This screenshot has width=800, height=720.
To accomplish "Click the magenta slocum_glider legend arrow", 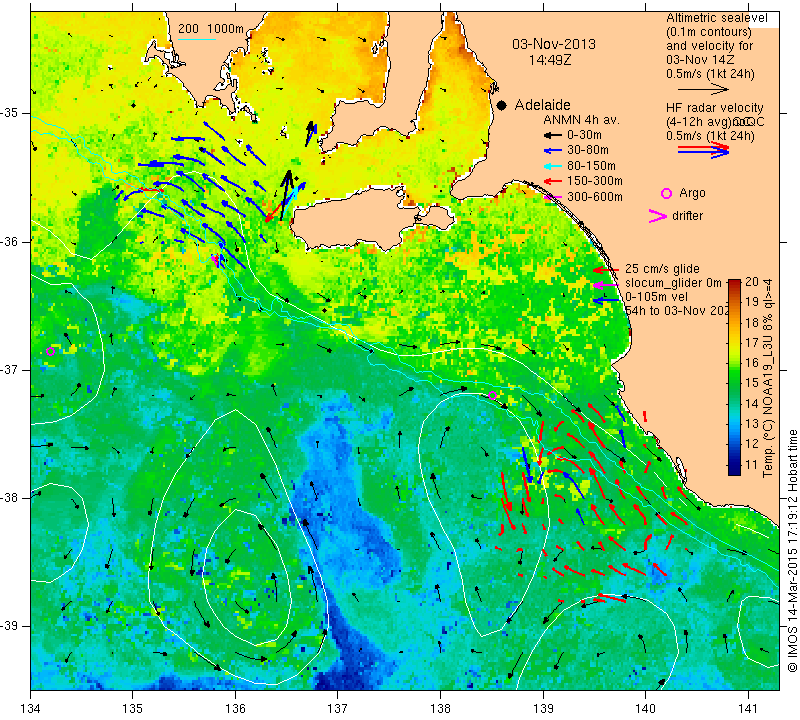I will [x=606, y=285].
